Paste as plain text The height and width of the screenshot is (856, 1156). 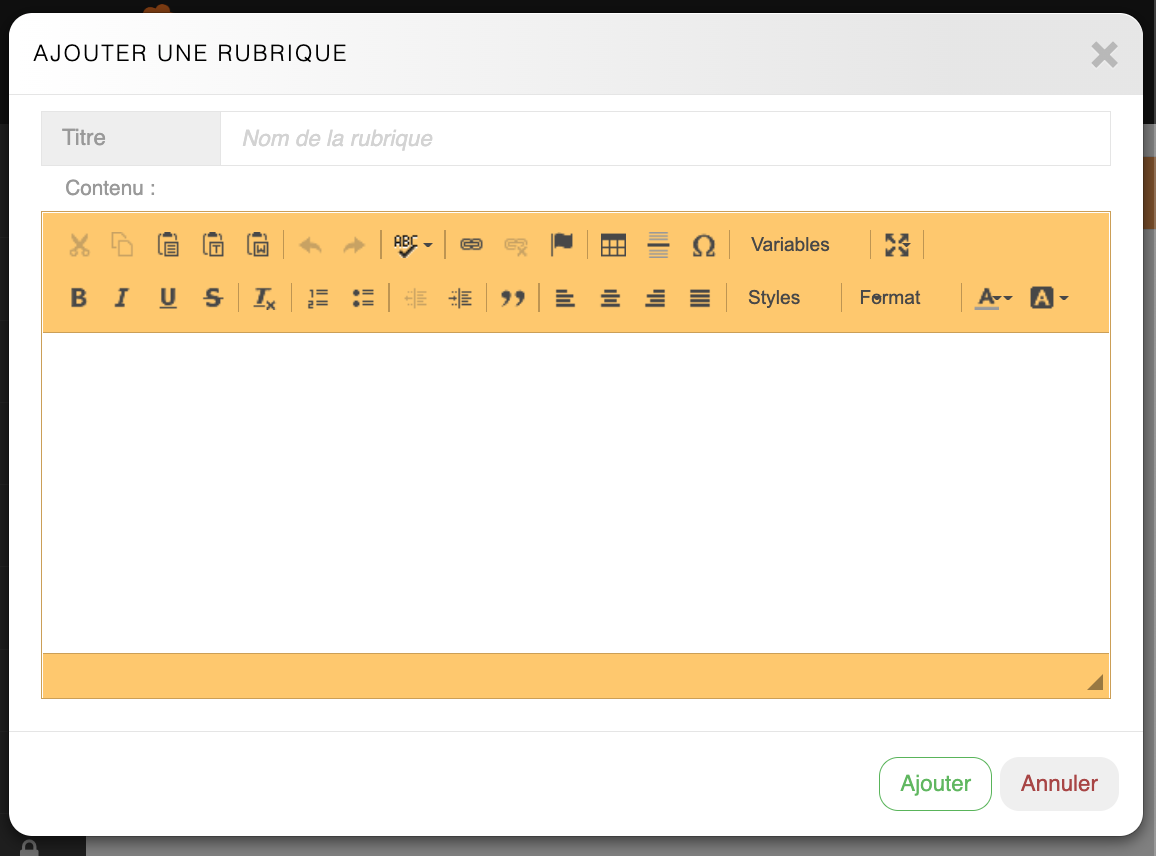213,245
